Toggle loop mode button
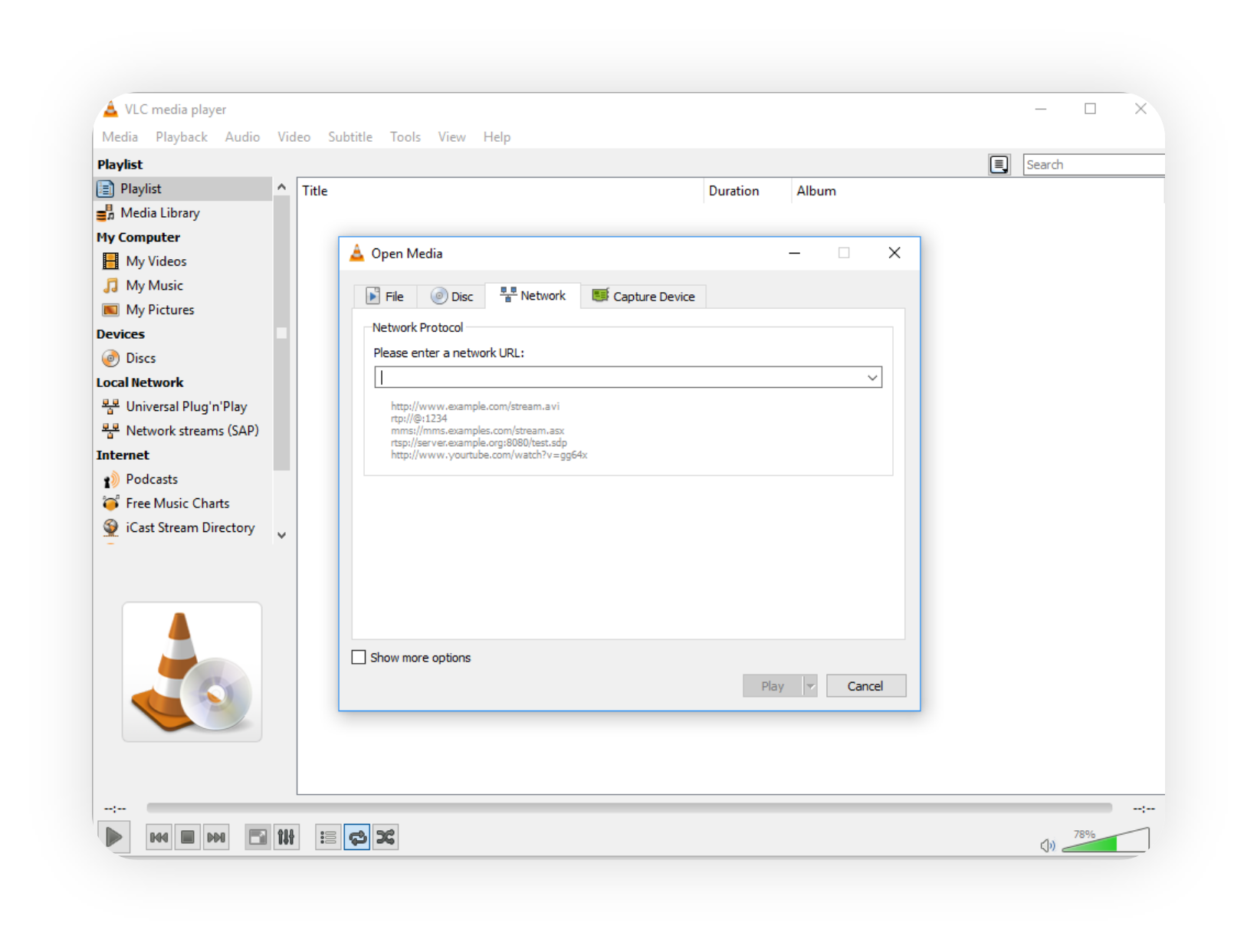1257x952 pixels. [357, 837]
